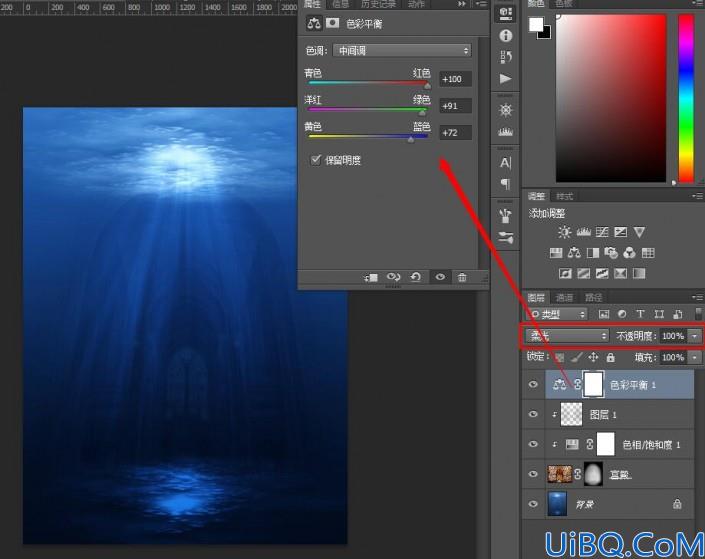
Task: Hide the 背景 layer
Action: point(533,504)
